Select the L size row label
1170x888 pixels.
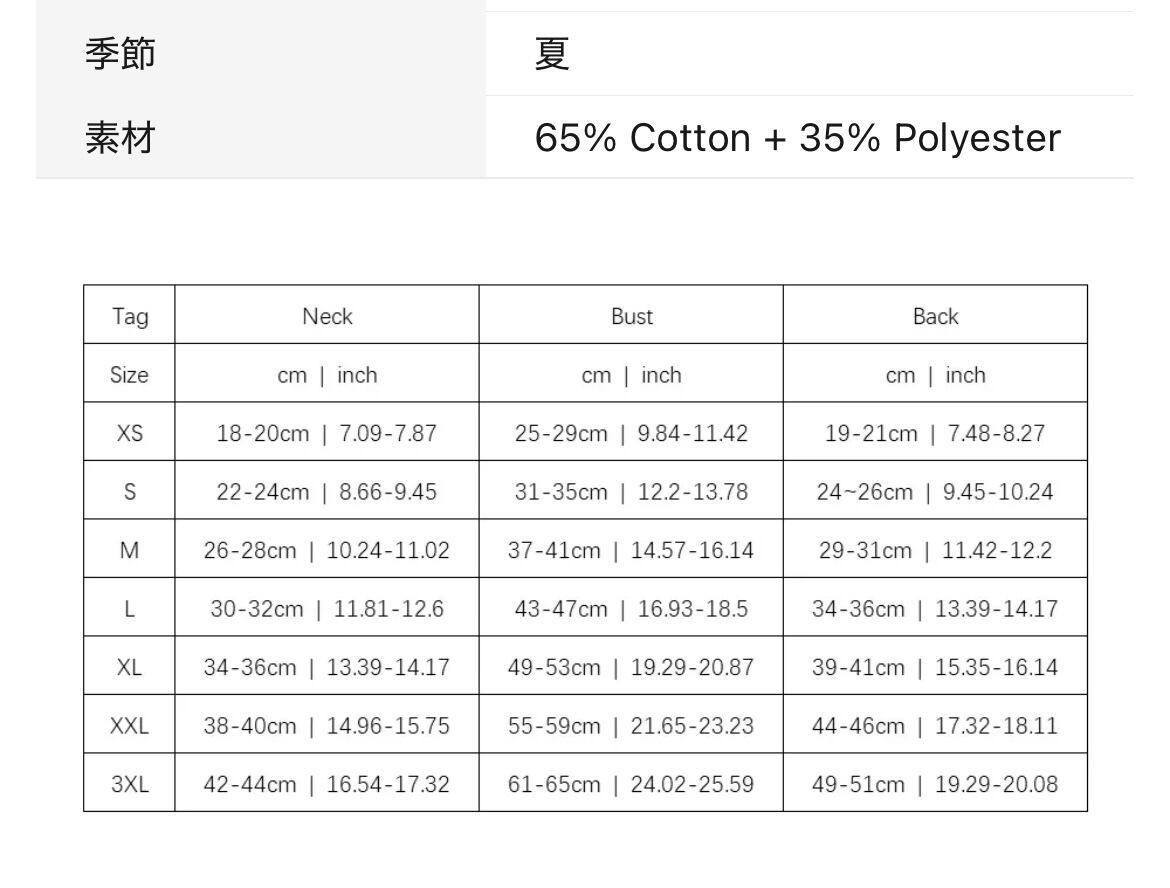click(129, 608)
